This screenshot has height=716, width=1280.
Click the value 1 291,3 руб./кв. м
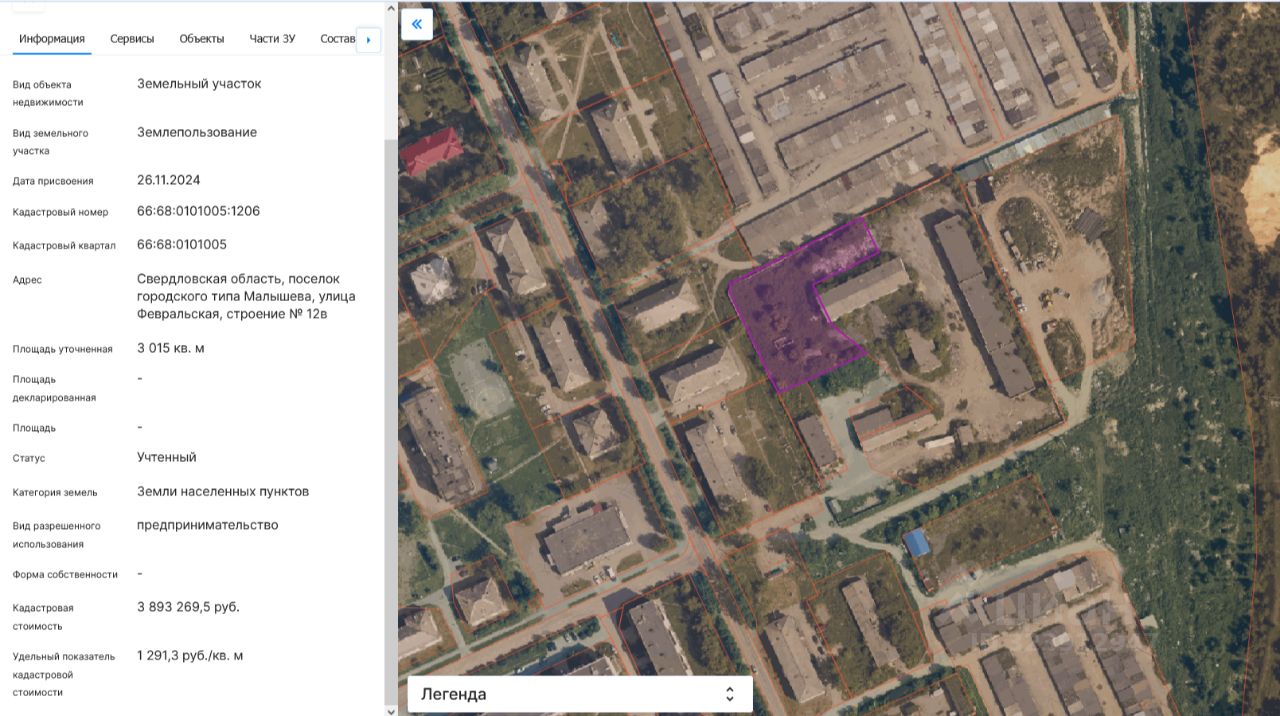pyautogui.click(x=190, y=656)
